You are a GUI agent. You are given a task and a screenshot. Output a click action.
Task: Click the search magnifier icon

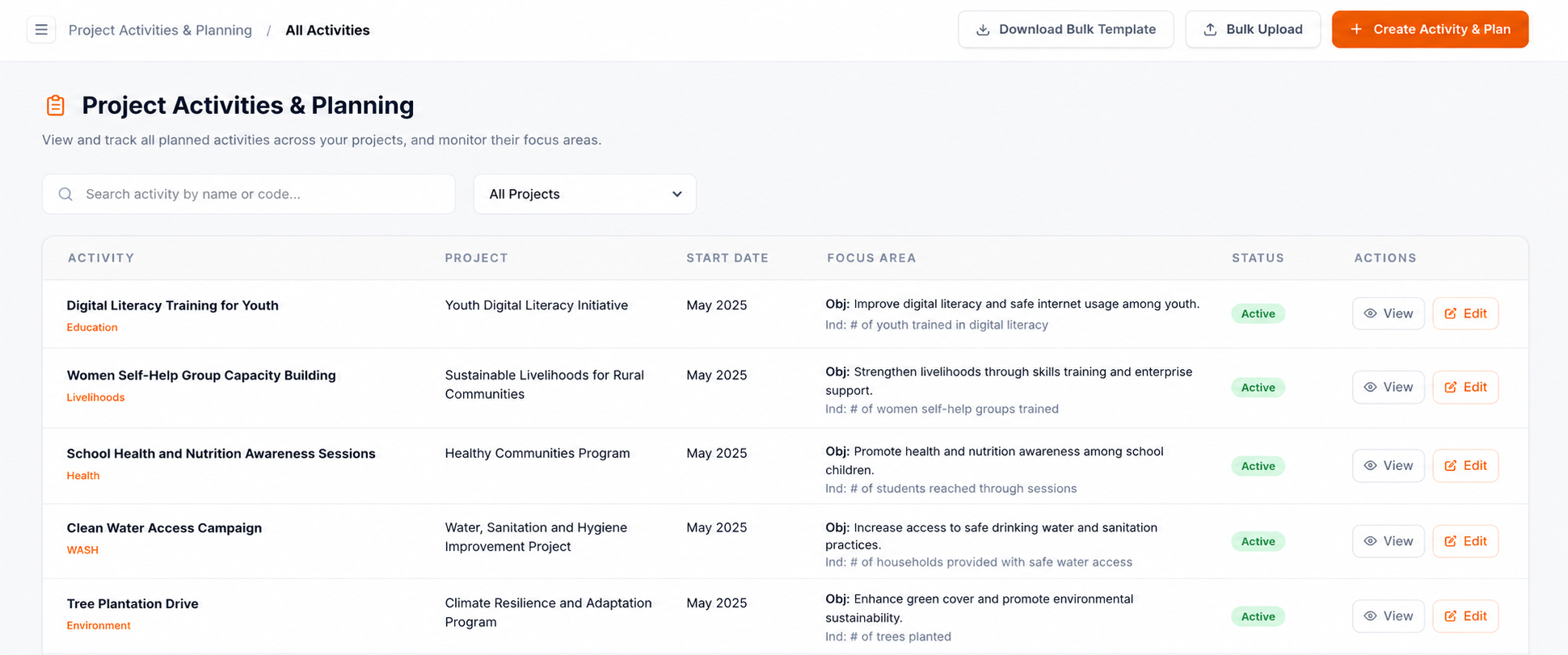tap(65, 194)
